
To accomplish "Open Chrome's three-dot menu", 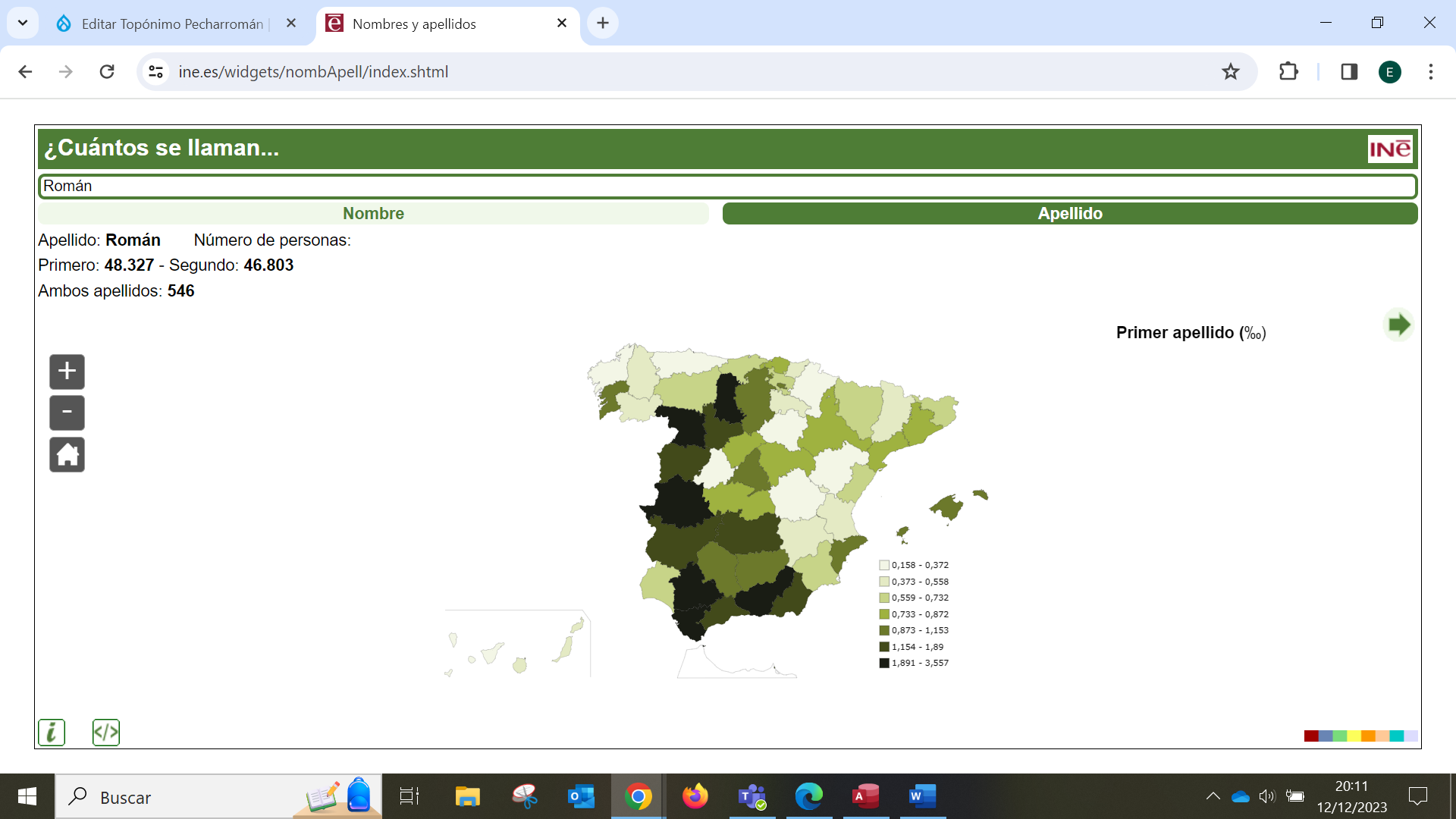I will click(1430, 72).
